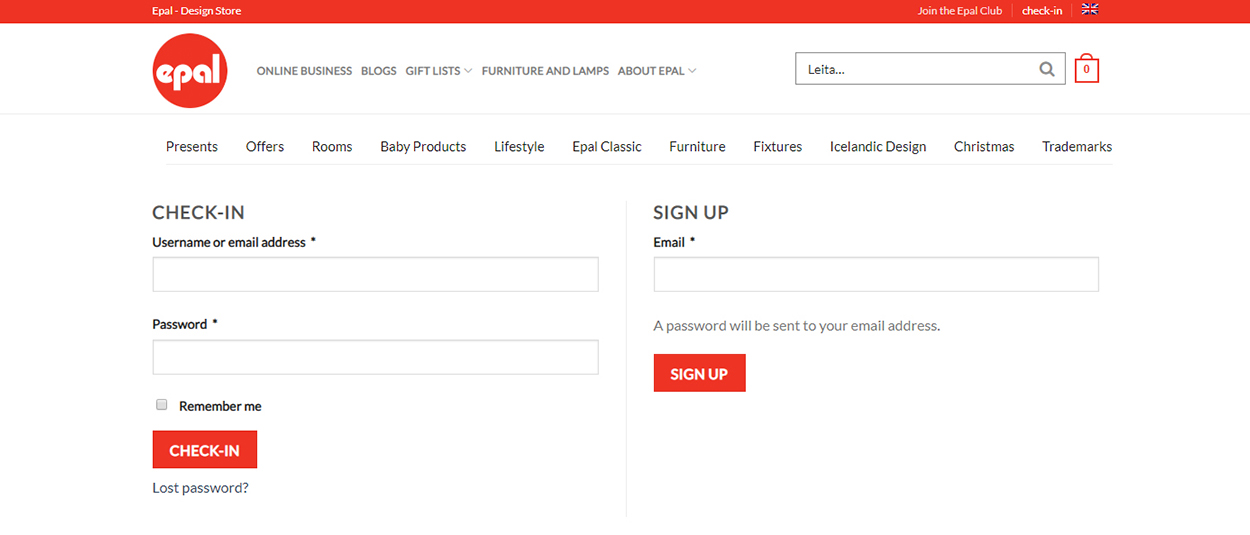This screenshot has height=535, width=1250.
Task: Click the UK flag language icon
Action: (1090, 10)
